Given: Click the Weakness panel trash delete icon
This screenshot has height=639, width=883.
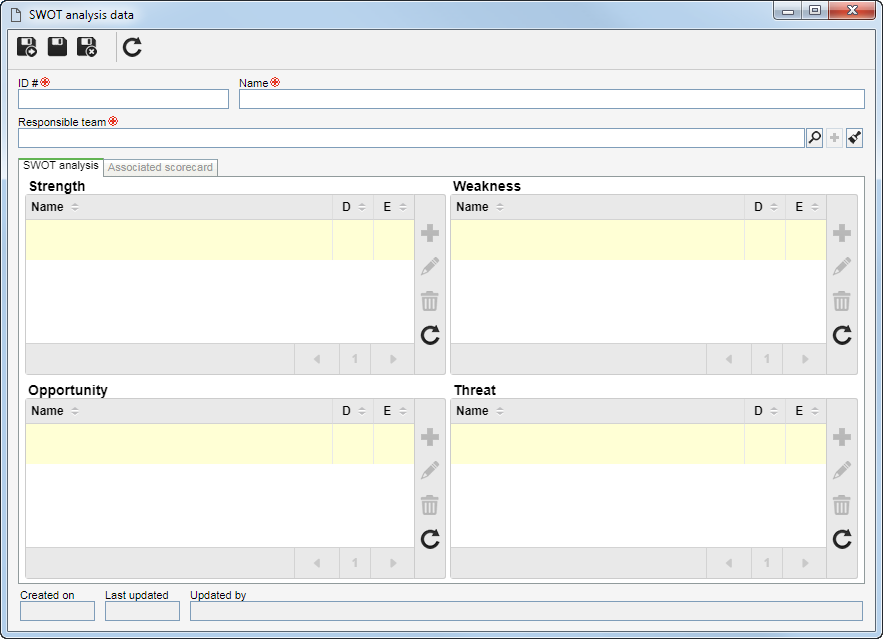Looking at the screenshot, I should 842,301.
